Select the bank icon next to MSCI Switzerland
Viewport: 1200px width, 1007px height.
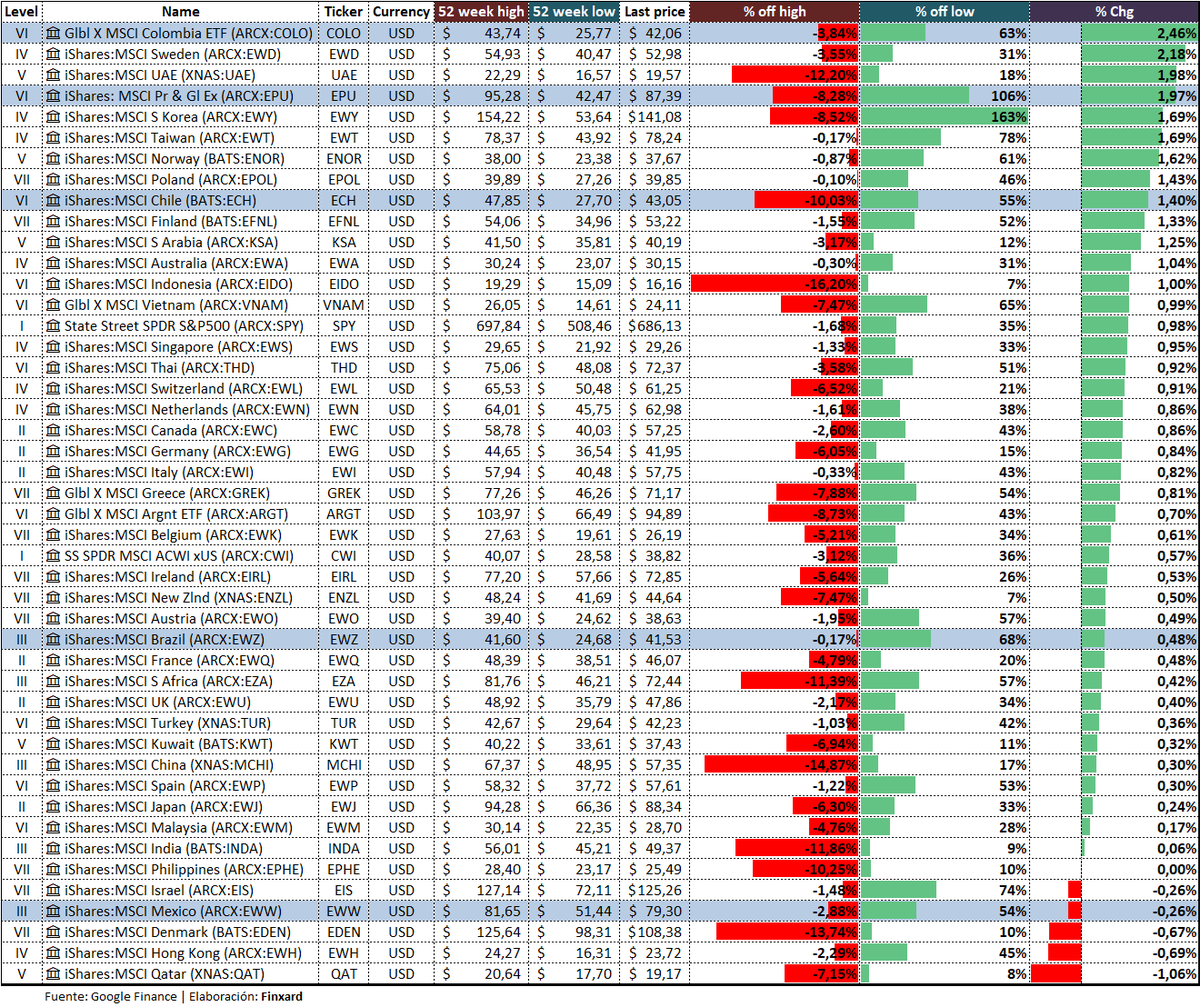[x=53, y=388]
